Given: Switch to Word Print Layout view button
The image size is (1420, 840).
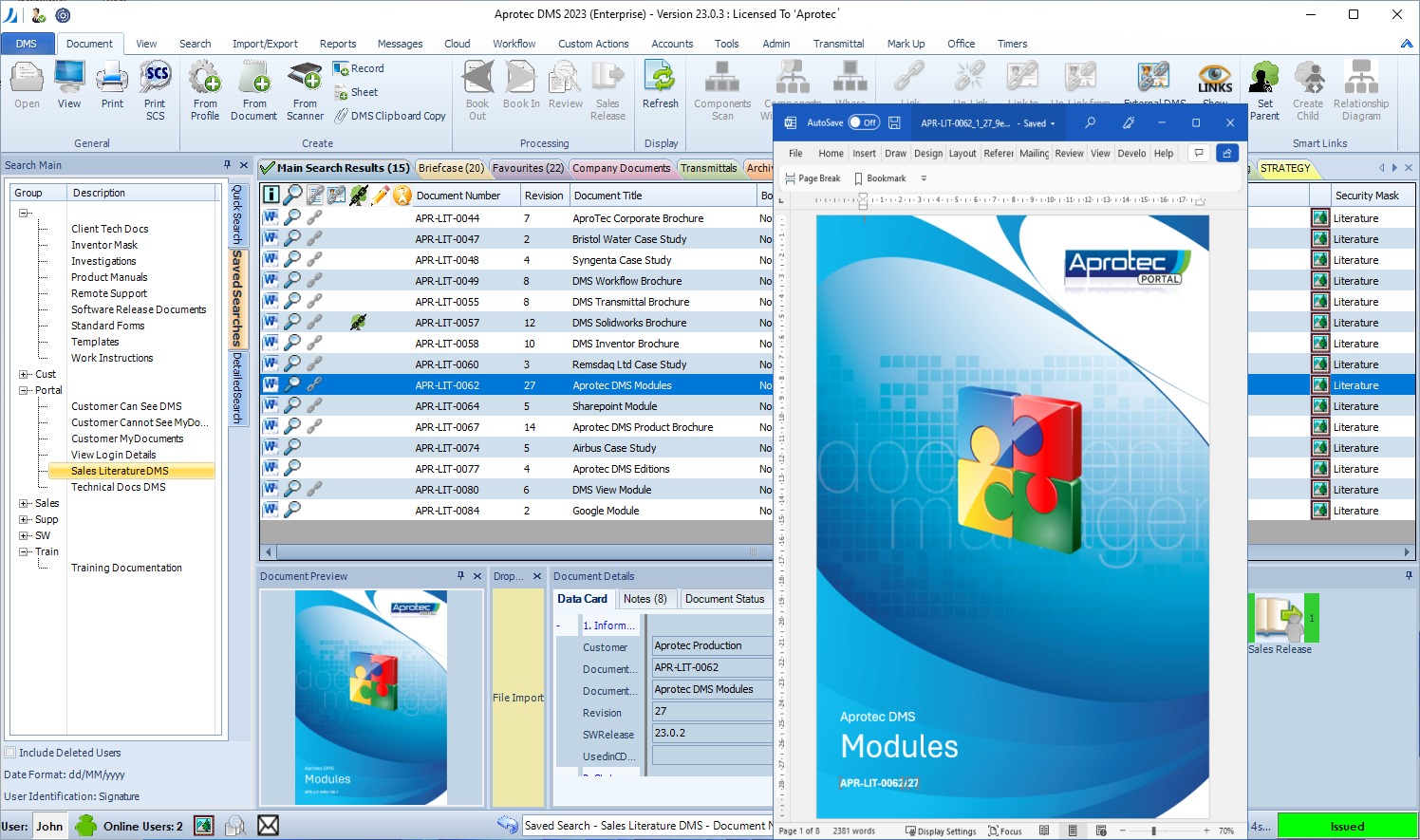Looking at the screenshot, I should [x=1073, y=831].
